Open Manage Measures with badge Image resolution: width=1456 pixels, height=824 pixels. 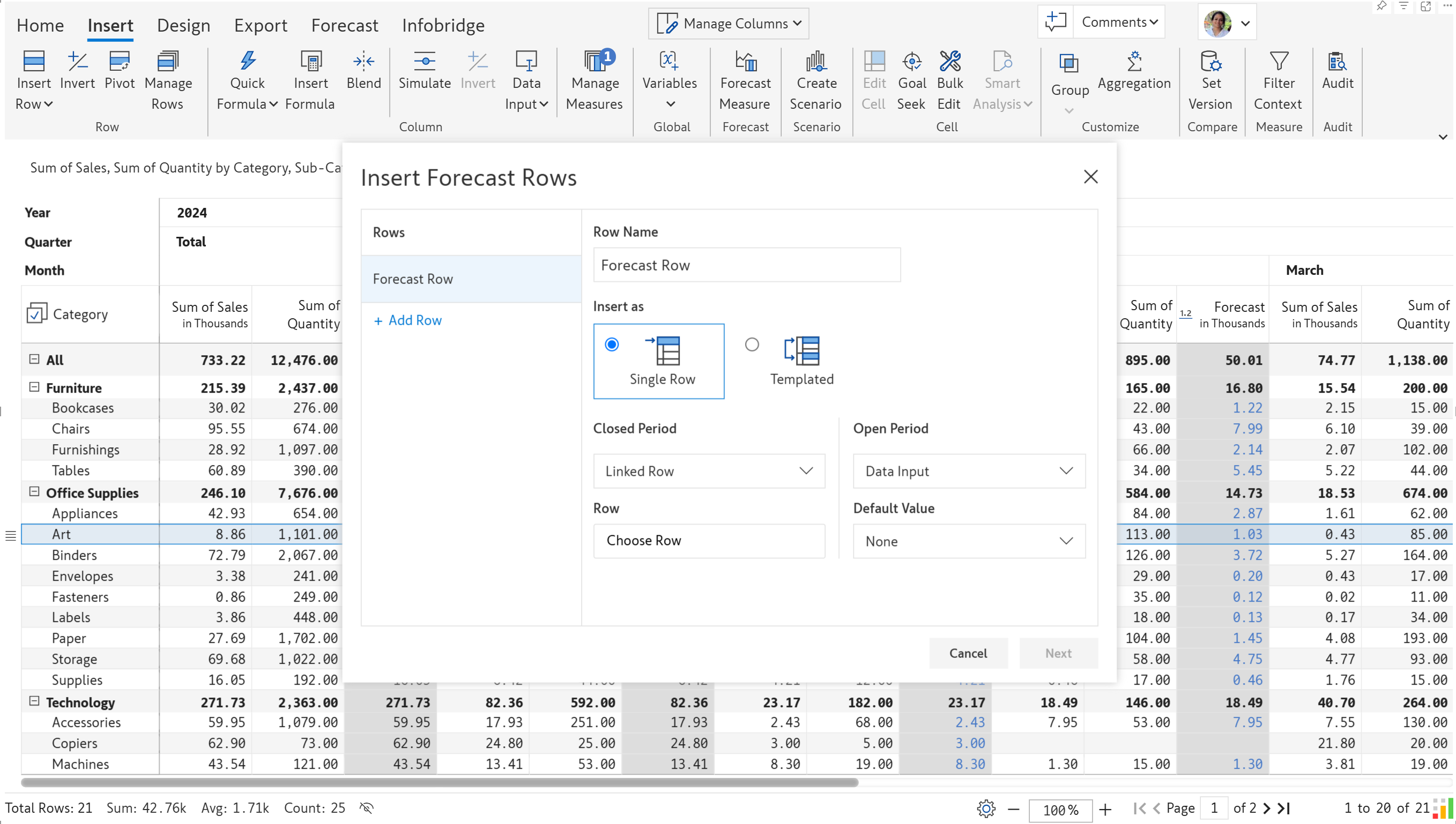point(594,80)
